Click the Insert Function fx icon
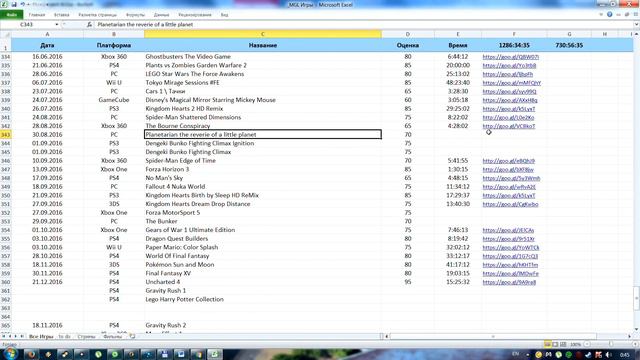Viewport: 640px width, 360px height. point(89,24)
